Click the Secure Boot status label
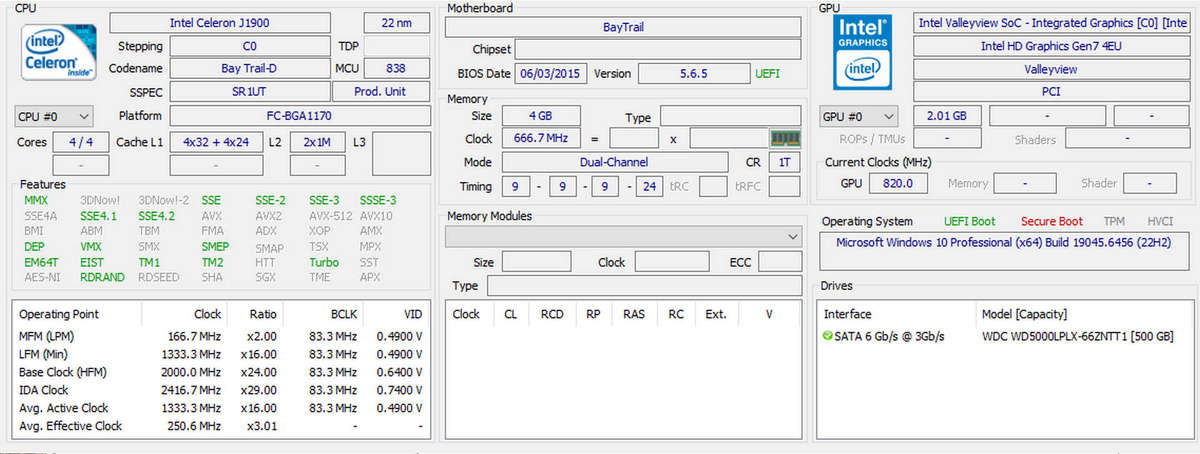1200x454 pixels. (x=1051, y=221)
